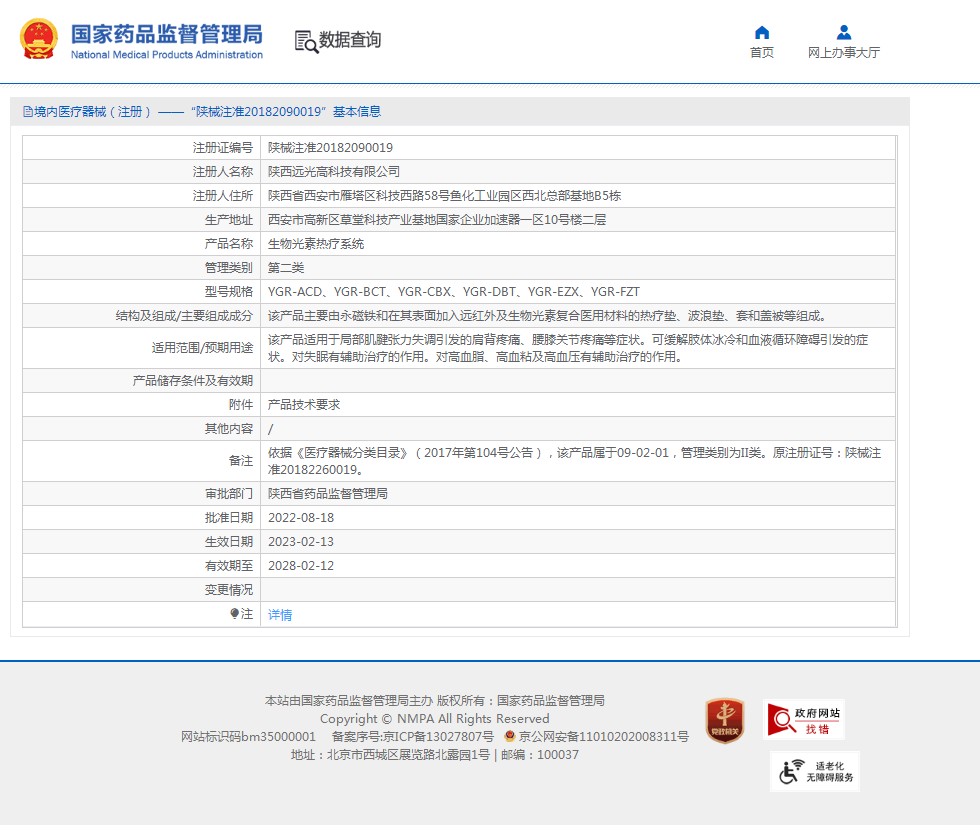Select approval department 陕西省药品监督管理局
This screenshot has height=840, width=980.
(328, 494)
